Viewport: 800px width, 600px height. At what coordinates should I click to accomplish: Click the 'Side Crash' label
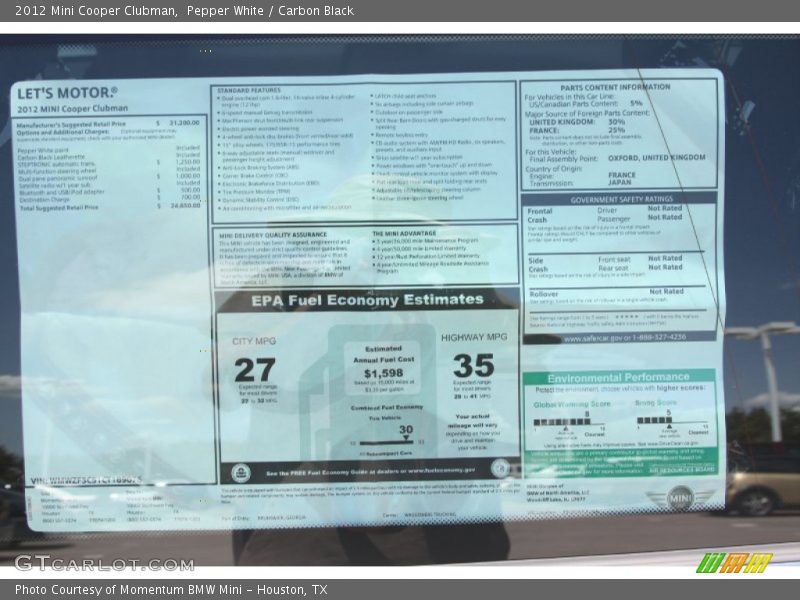pos(538,265)
